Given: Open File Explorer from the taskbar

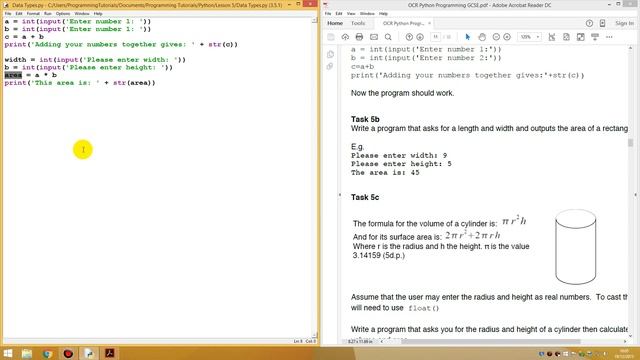Looking at the screenshot, I should [27, 353].
